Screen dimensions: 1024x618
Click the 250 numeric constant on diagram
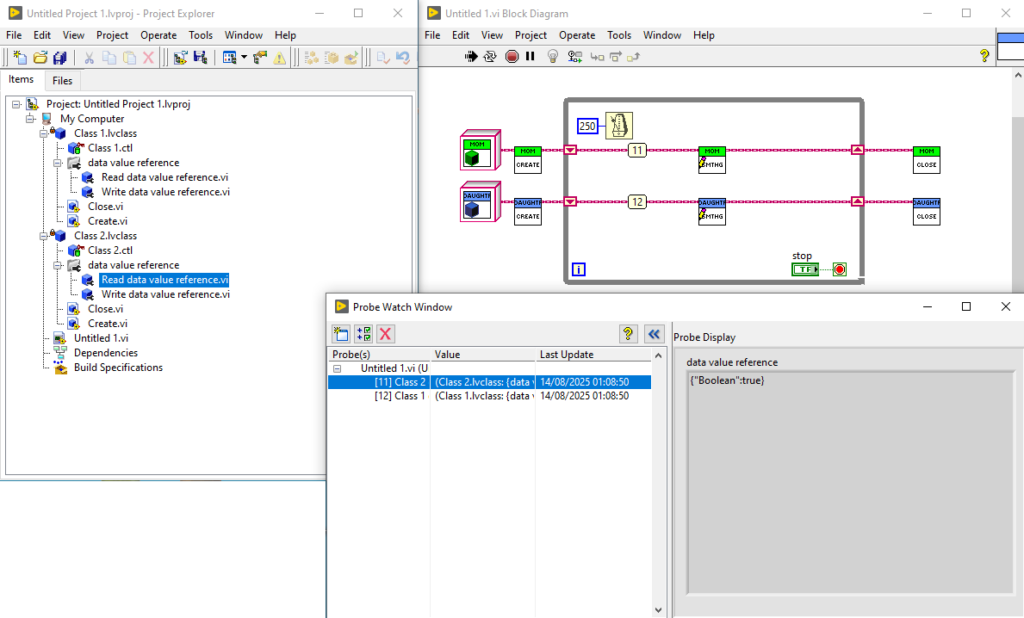click(x=588, y=126)
